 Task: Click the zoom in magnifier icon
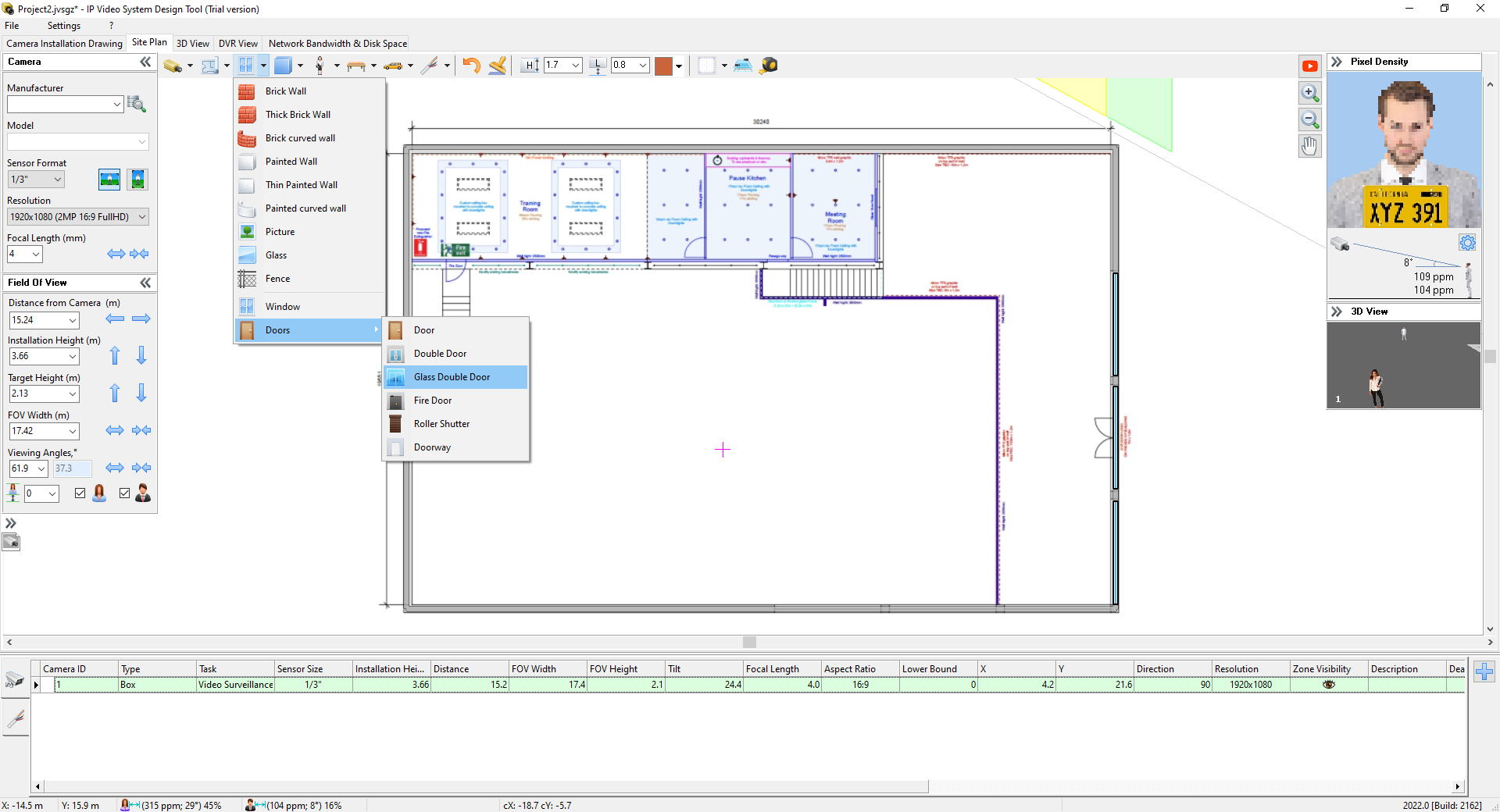[x=1310, y=94]
